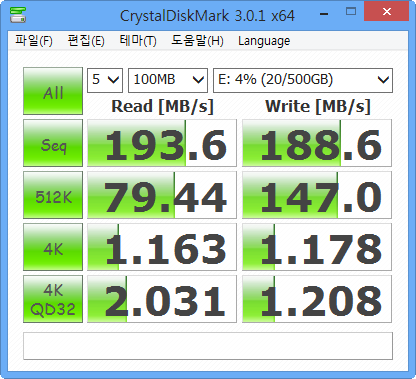Expand the E: drive selection dropdown
Screen dimensions: 416x379
[x=303, y=80]
